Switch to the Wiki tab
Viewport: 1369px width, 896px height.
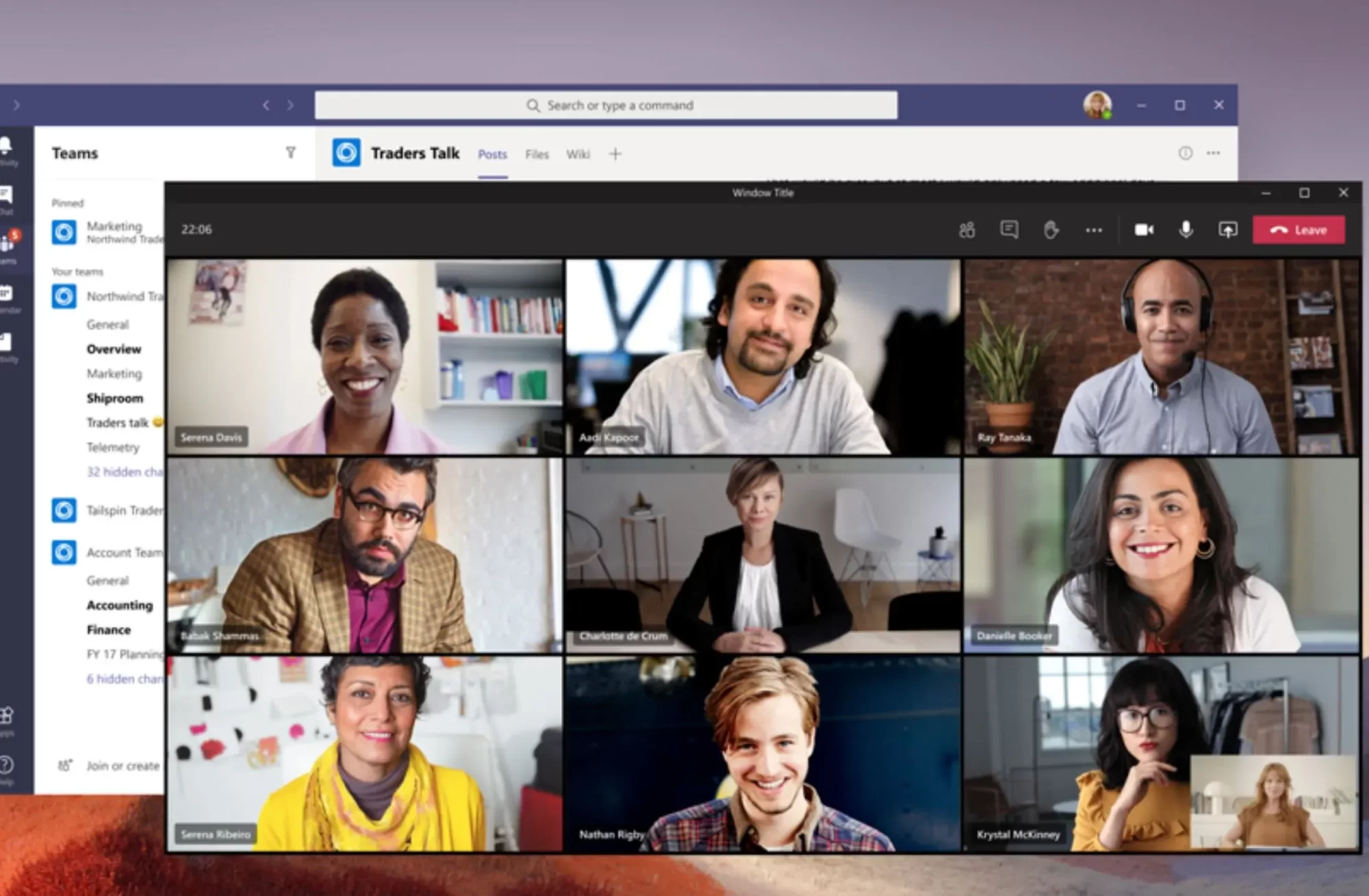click(x=578, y=155)
